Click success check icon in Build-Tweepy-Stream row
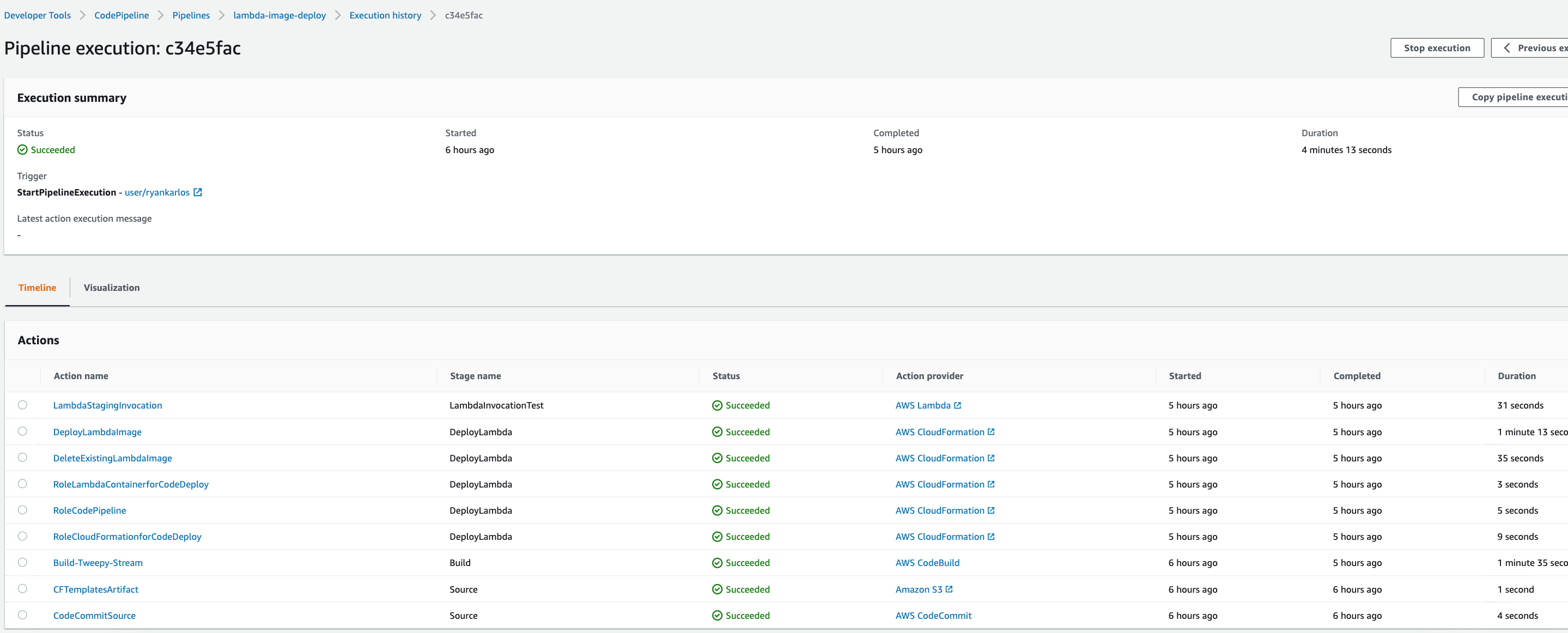The image size is (1568, 633). [x=717, y=563]
